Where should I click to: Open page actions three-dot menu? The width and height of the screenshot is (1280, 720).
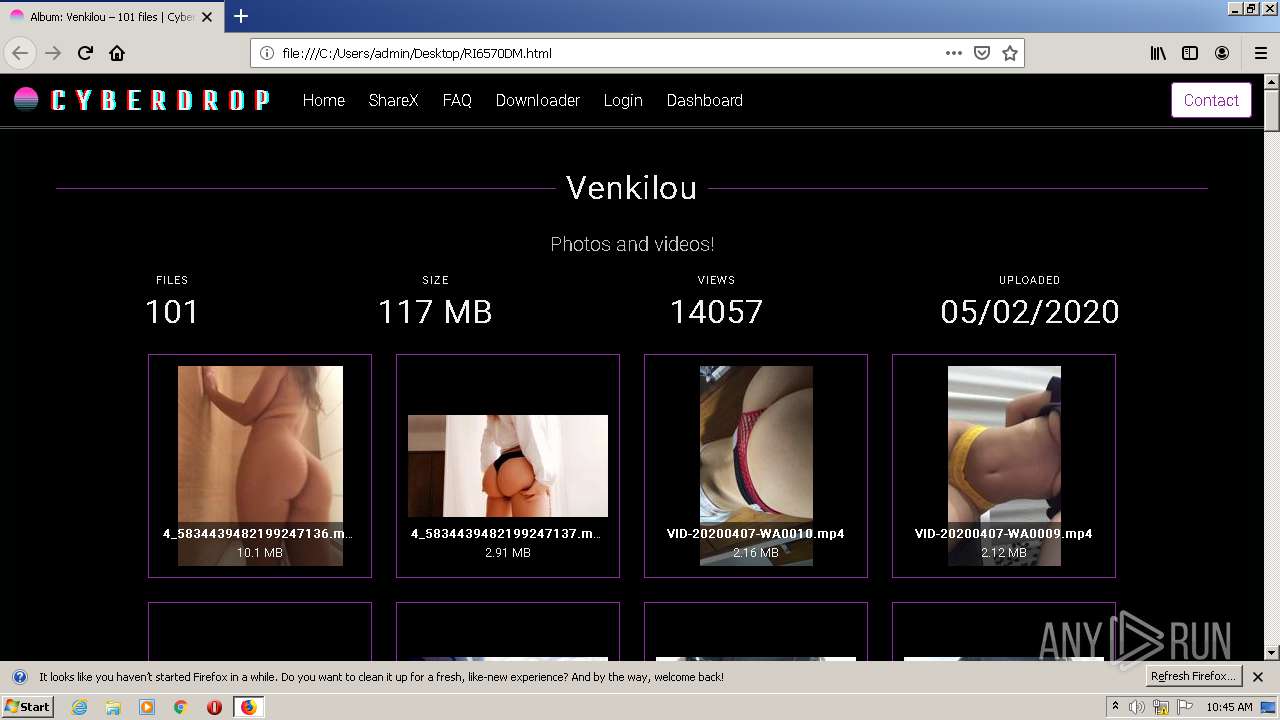pos(954,53)
